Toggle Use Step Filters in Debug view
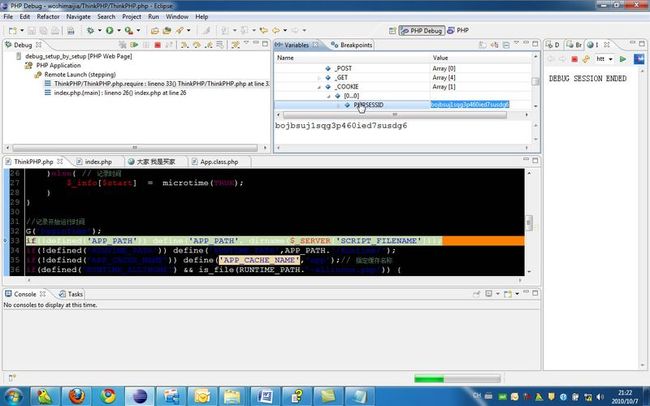The image size is (650, 406). pyautogui.click(x=235, y=45)
